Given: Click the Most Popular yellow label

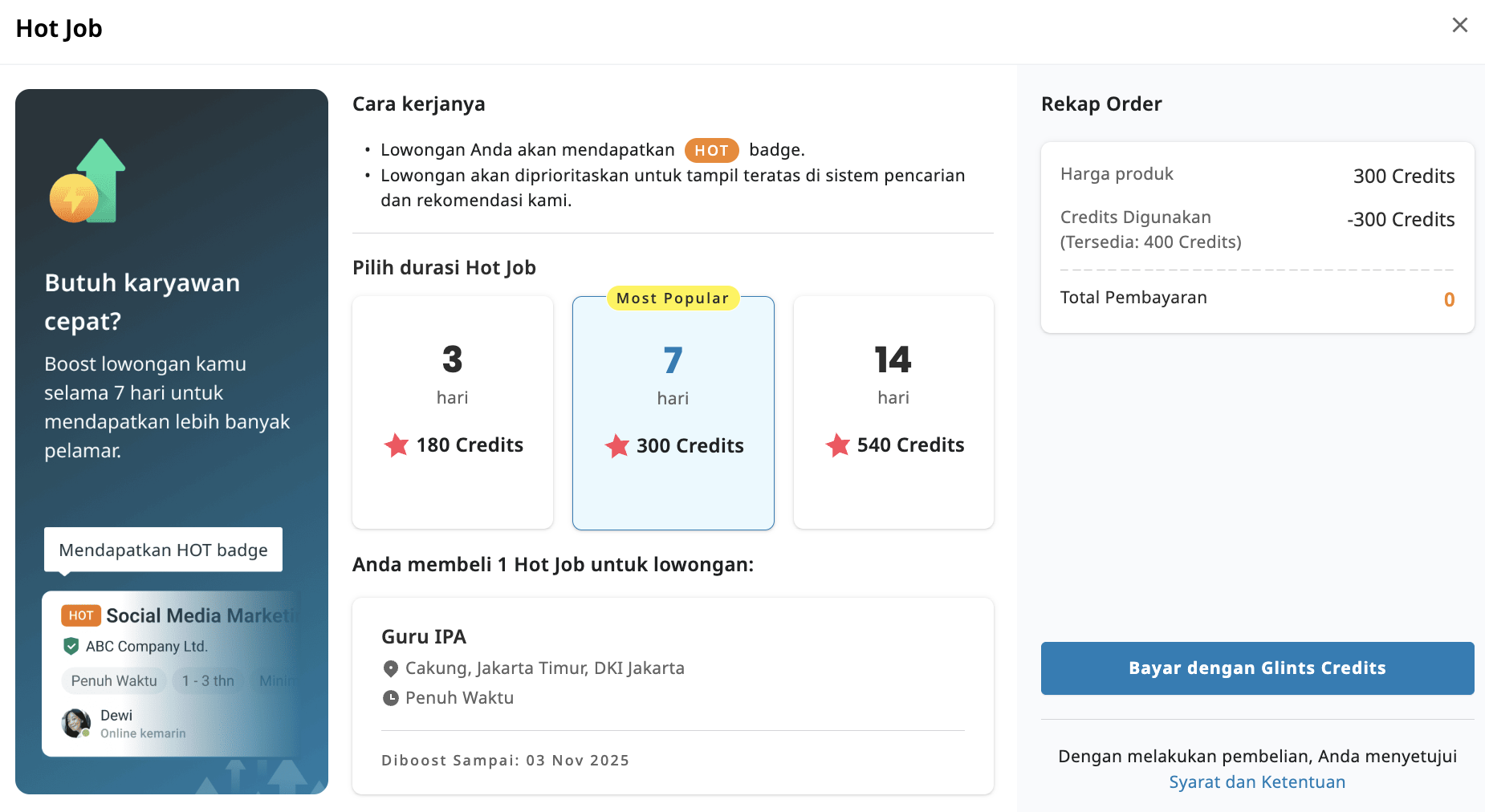Looking at the screenshot, I should click(x=673, y=298).
